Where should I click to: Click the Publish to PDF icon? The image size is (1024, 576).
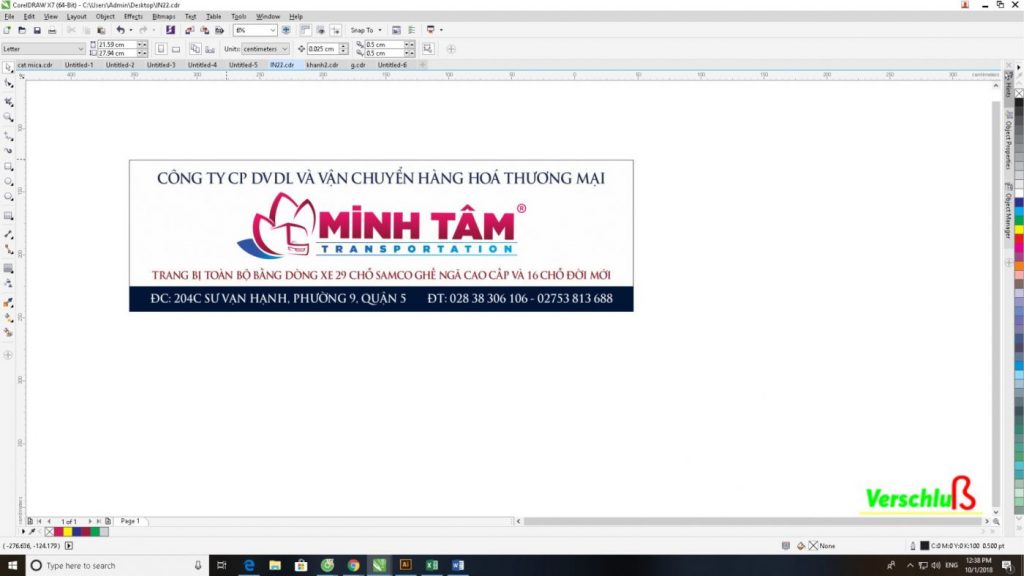pos(219,30)
